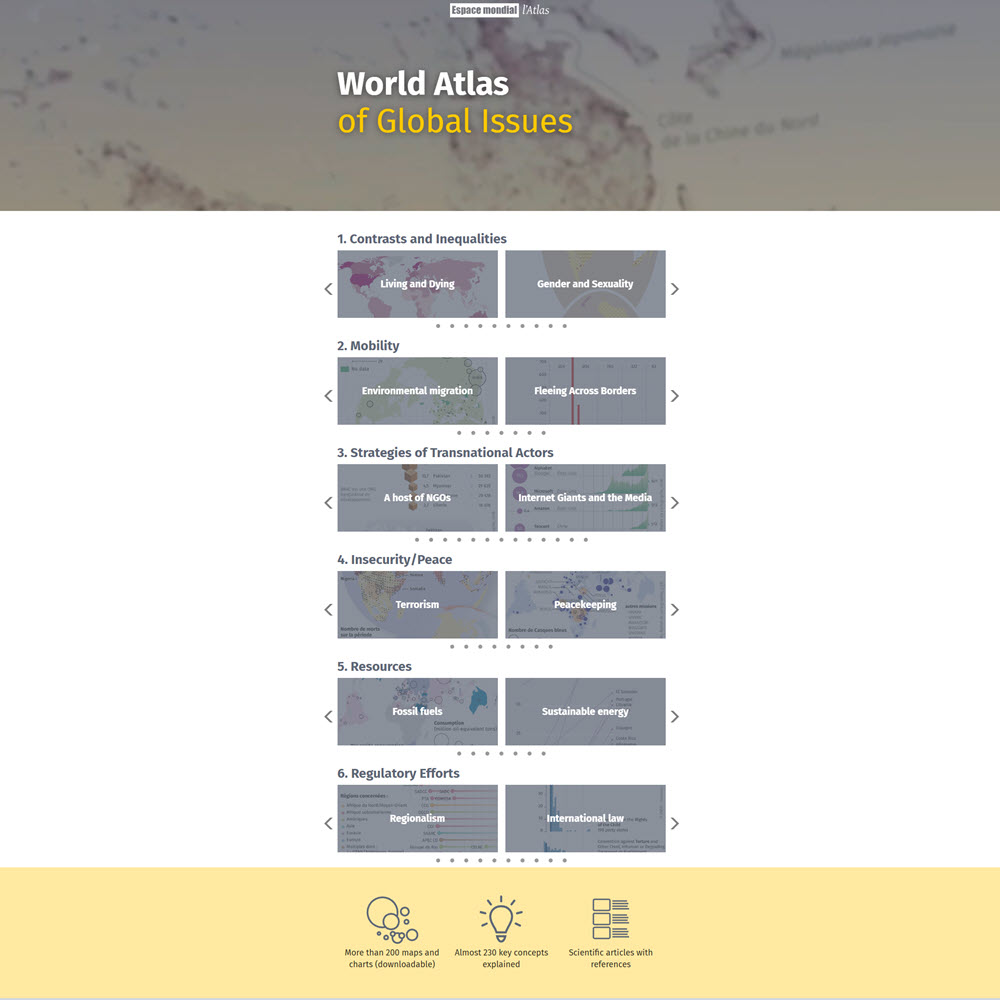This screenshot has width=1000, height=1000.
Task: Select first pagination dot under Mobility
Action: 459,433
